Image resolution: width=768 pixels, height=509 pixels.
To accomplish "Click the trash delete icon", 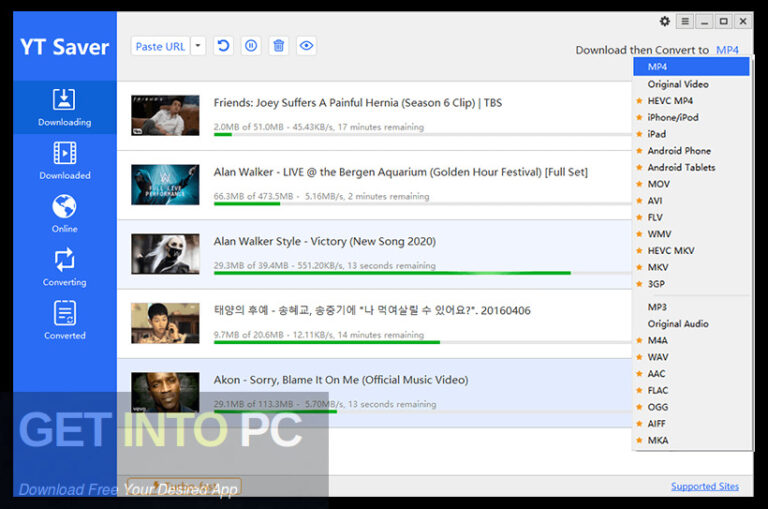I will click(279, 46).
